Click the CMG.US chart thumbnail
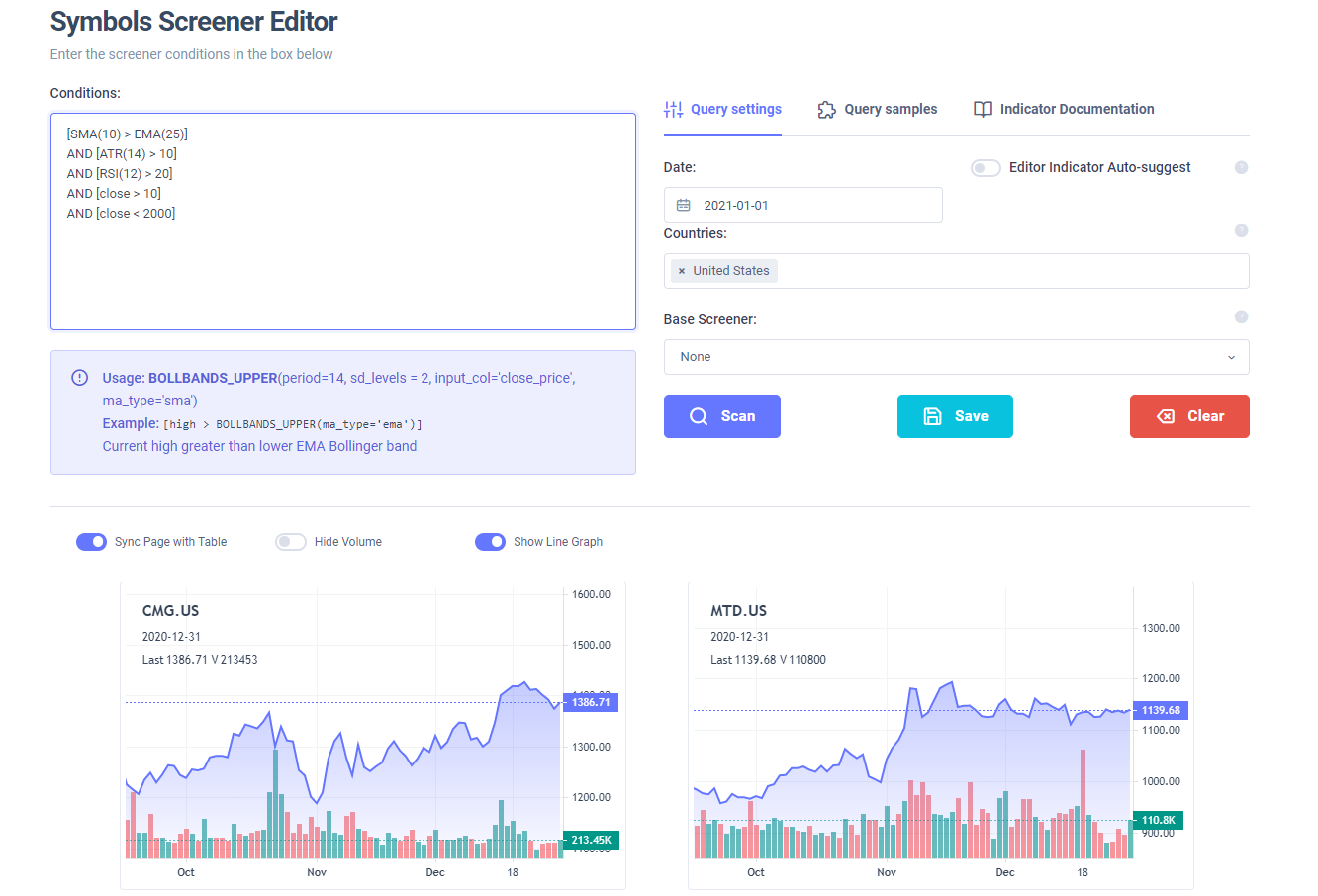The width and height of the screenshot is (1318, 896). pos(373,736)
